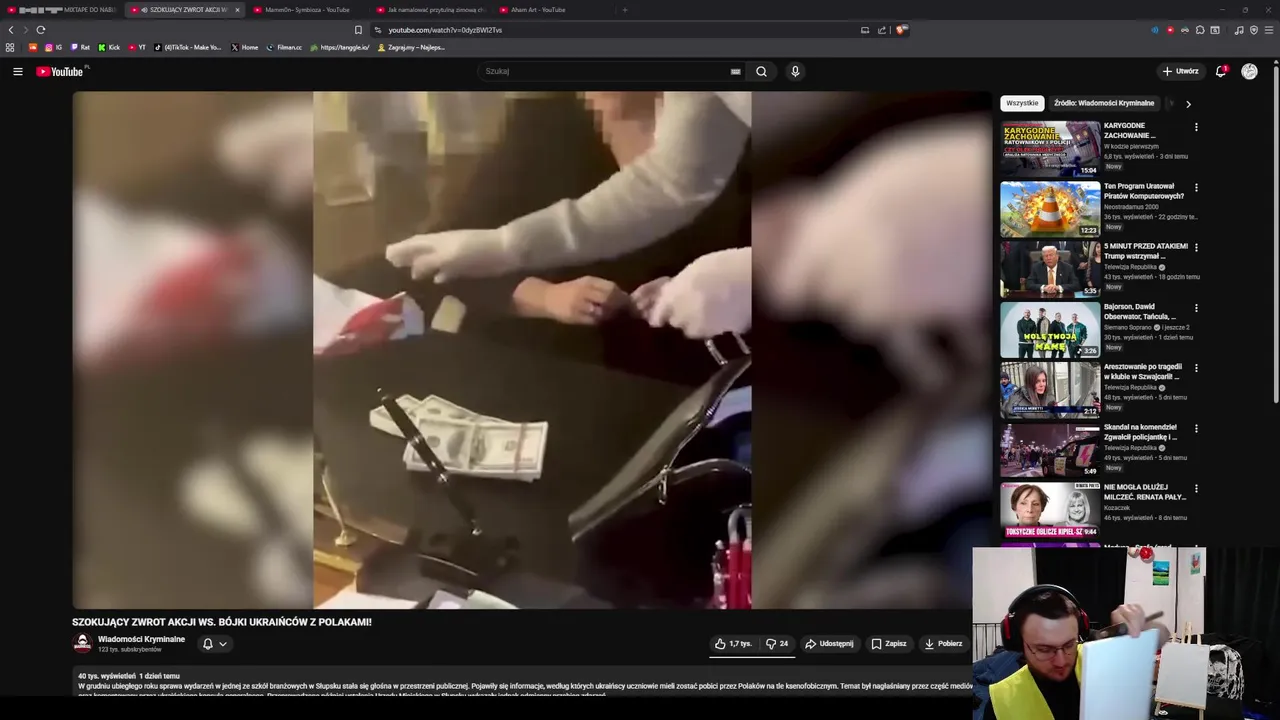Open options for Aresztowanie po tragedii video
This screenshot has width=1280, height=720.
click(x=1196, y=368)
